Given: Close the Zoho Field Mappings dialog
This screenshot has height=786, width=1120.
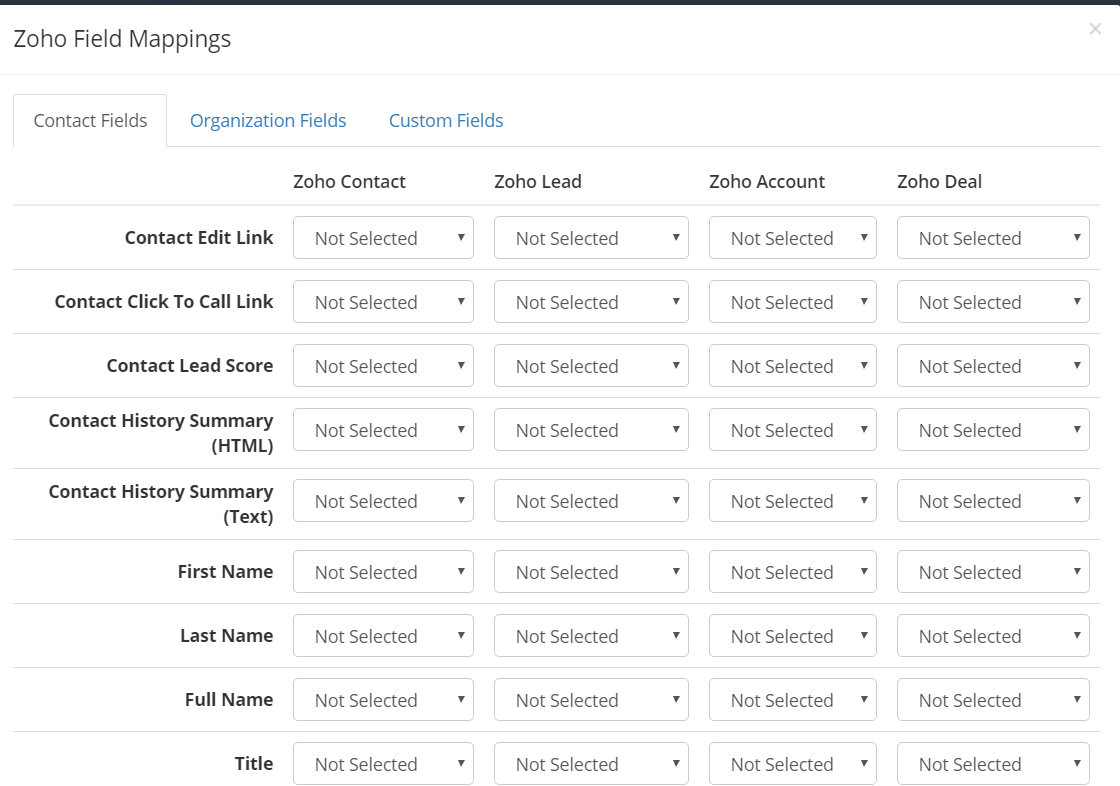Looking at the screenshot, I should [x=1095, y=29].
